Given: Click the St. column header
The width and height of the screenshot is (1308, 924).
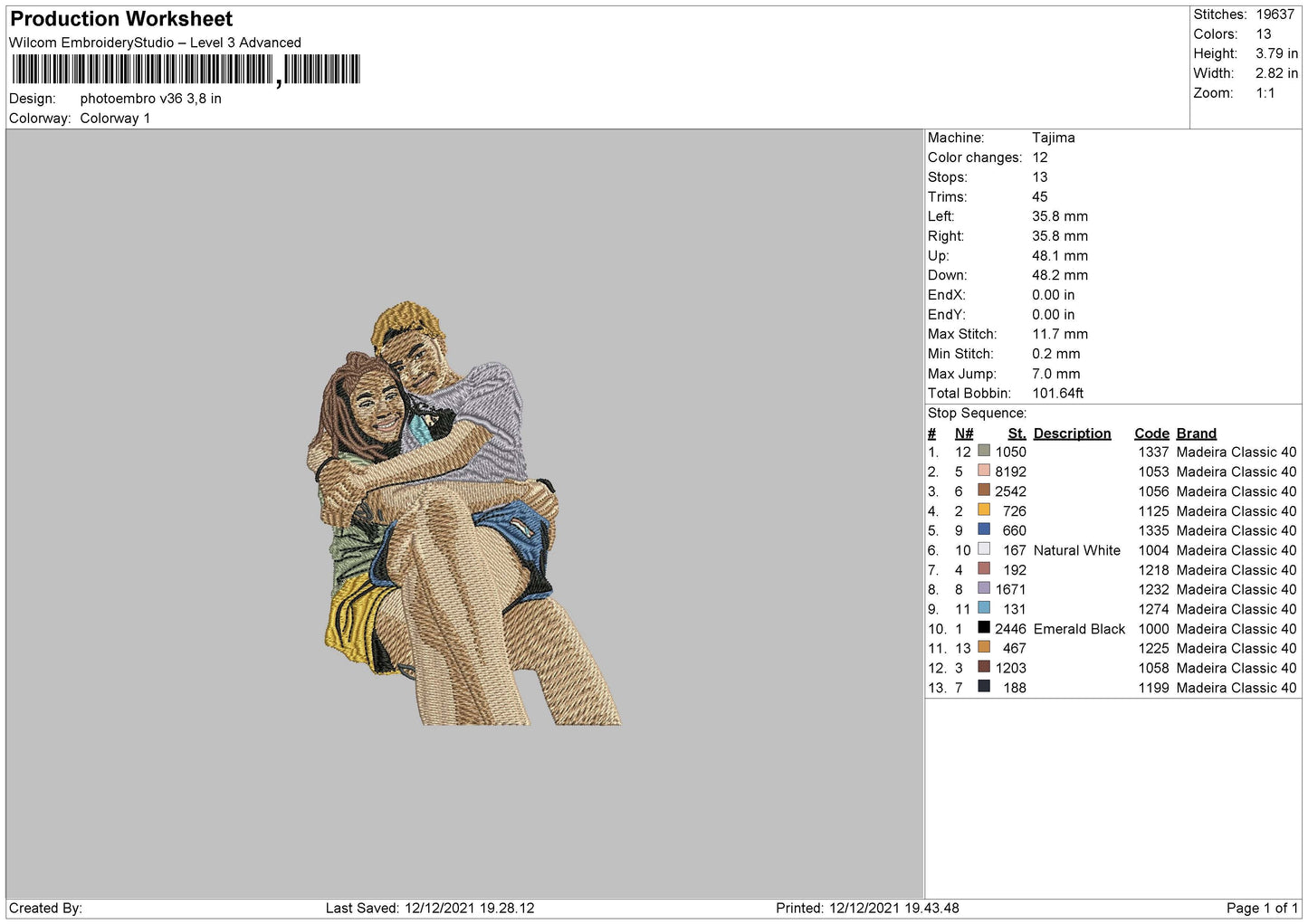Looking at the screenshot, I should coord(1017,433).
